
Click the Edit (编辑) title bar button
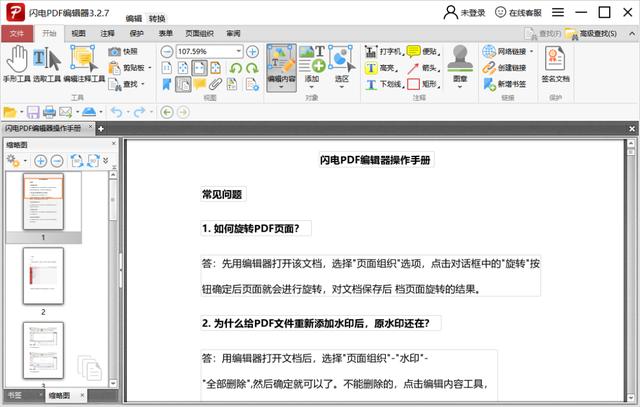point(133,18)
